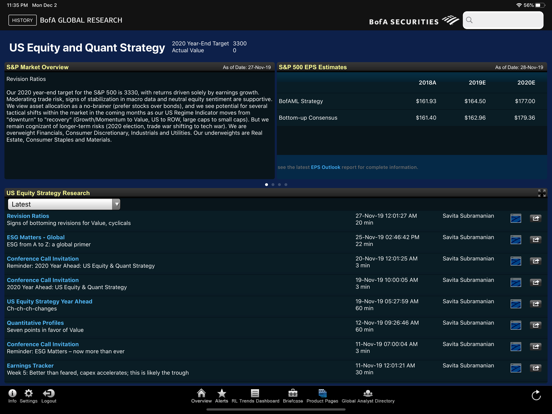The image size is (552, 414).
Task: Open the Info icon in bottom bar
Action: point(12,394)
